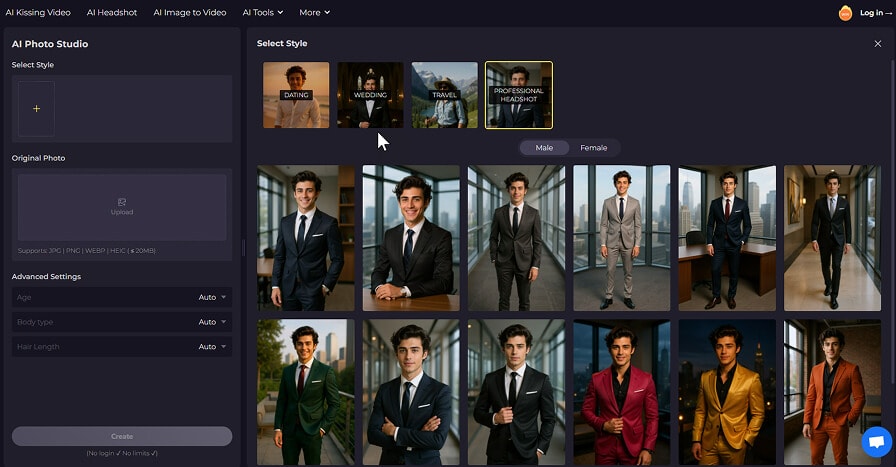The height and width of the screenshot is (467, 896).
Task: Switch gender toggle to Male
Action: tap(544, 148)
